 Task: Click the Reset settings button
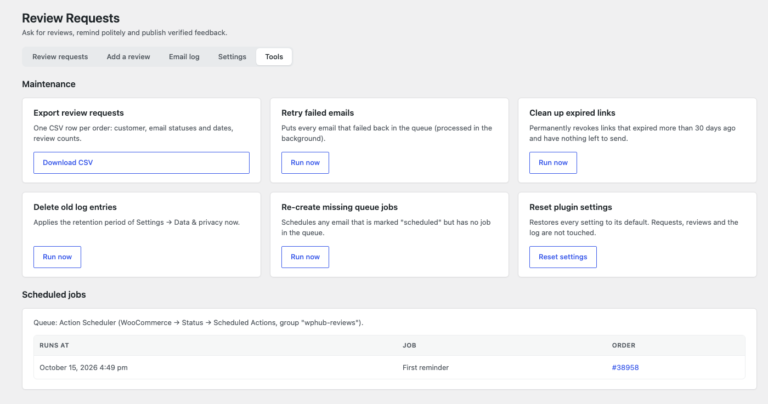point(563,257)
